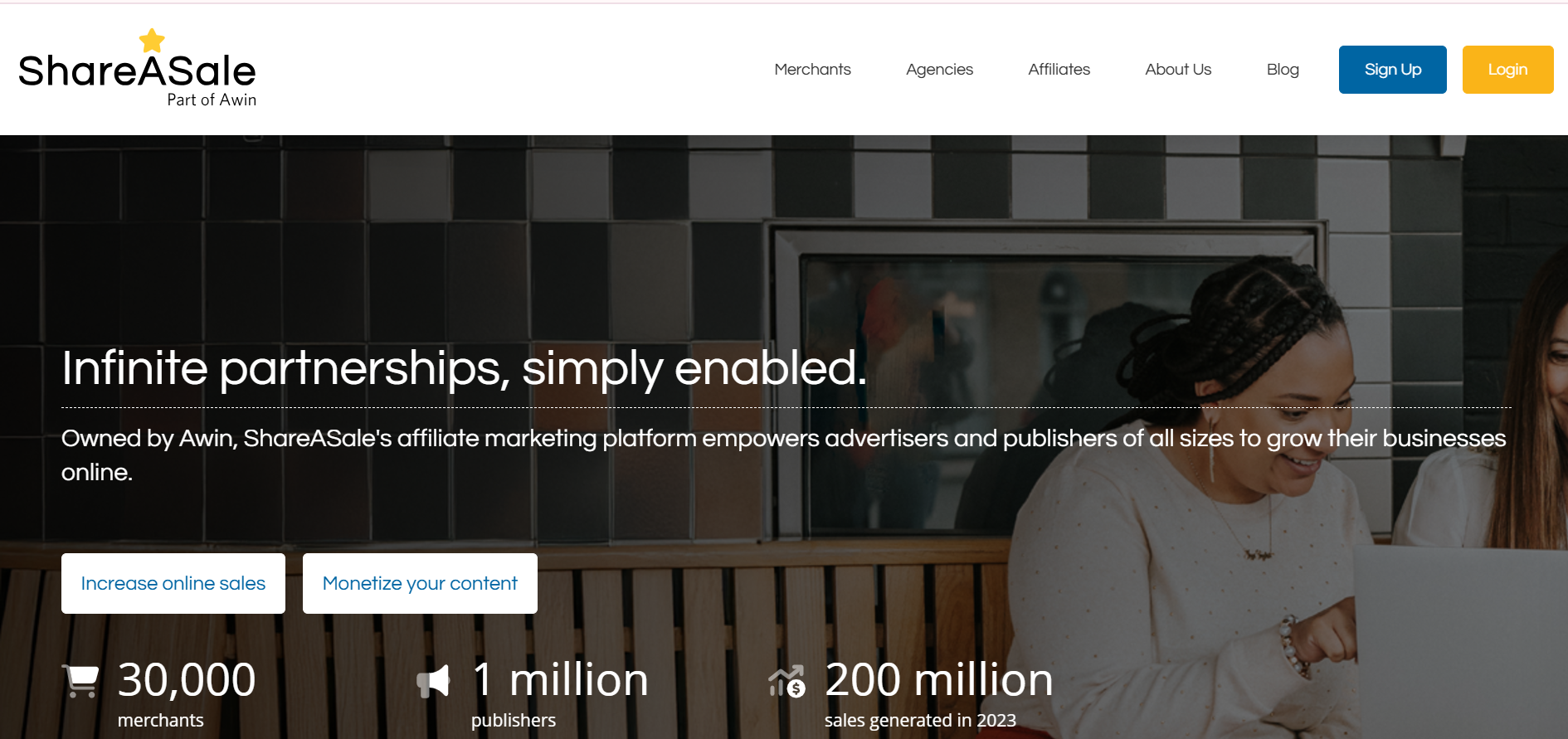Open the About Us page

point(1178,70)
